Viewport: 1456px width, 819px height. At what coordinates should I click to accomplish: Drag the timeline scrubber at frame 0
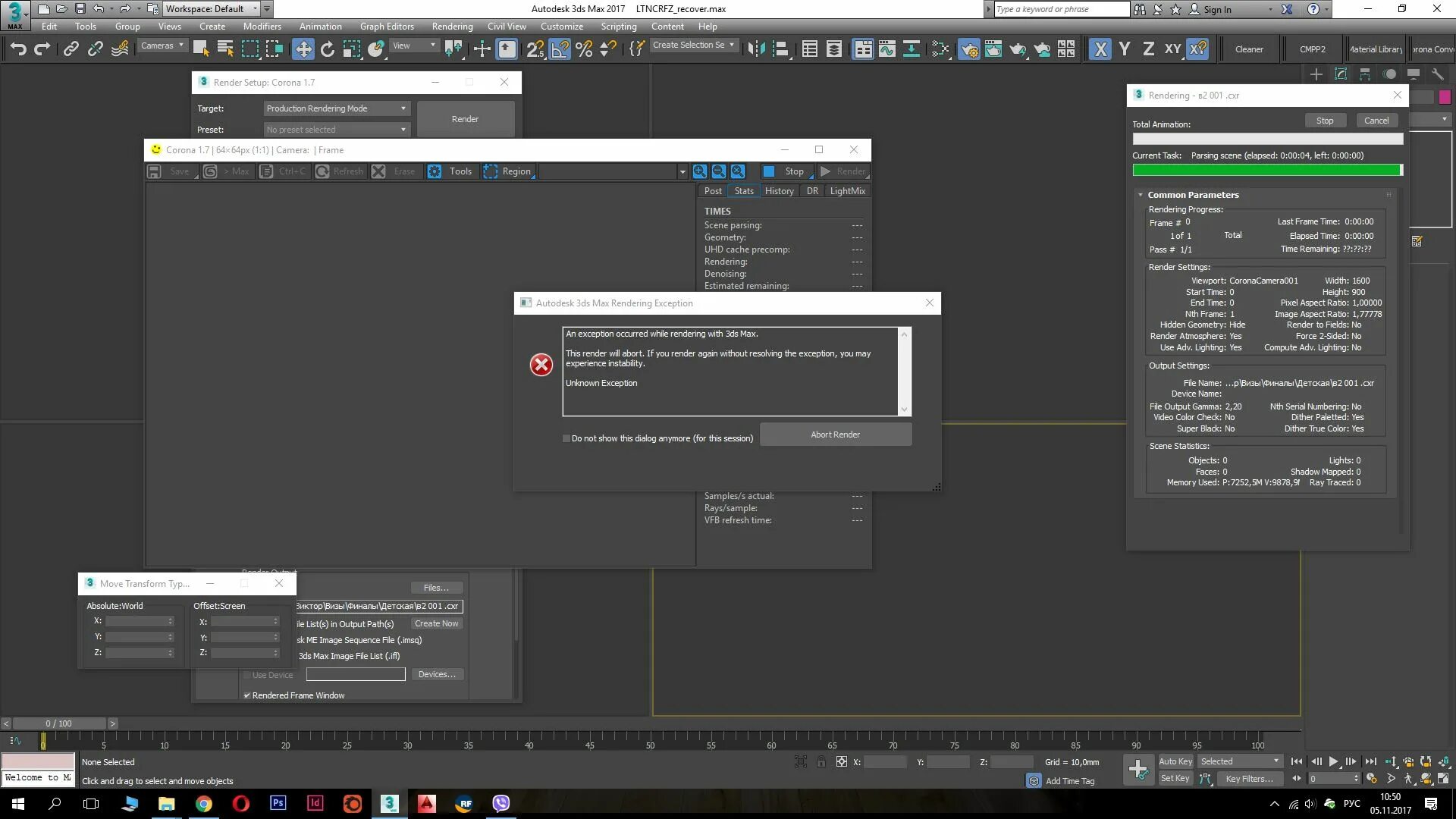coord(44,741)
